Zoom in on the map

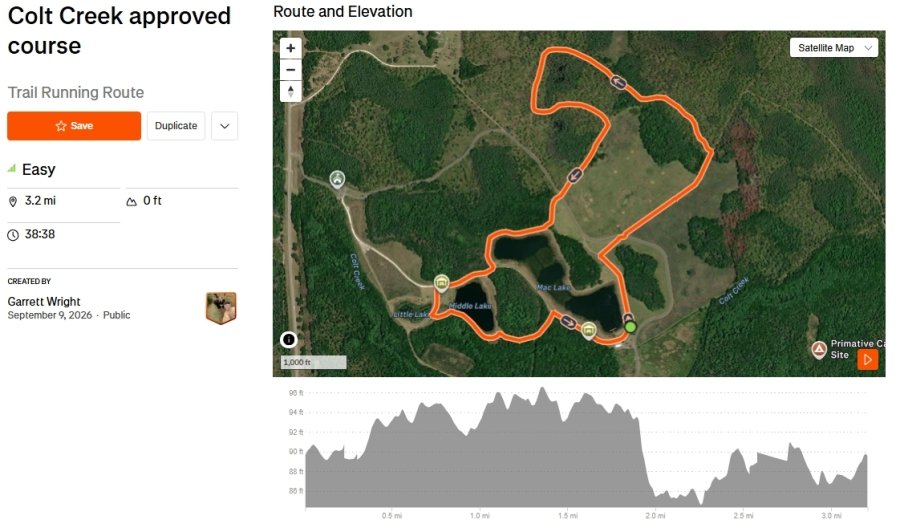[x=290, y=48]
